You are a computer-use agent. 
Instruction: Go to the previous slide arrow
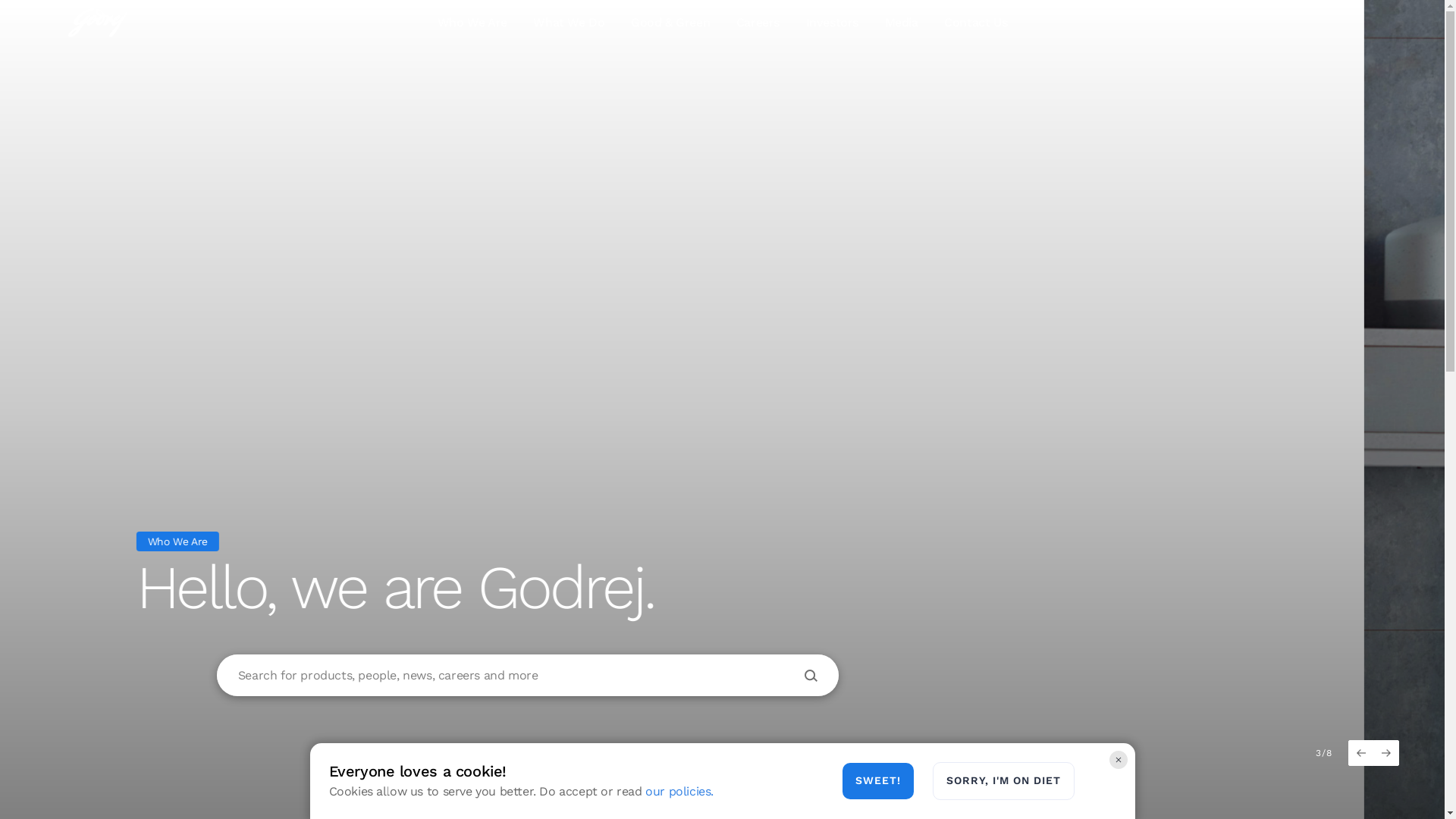tap(1361, 753)
